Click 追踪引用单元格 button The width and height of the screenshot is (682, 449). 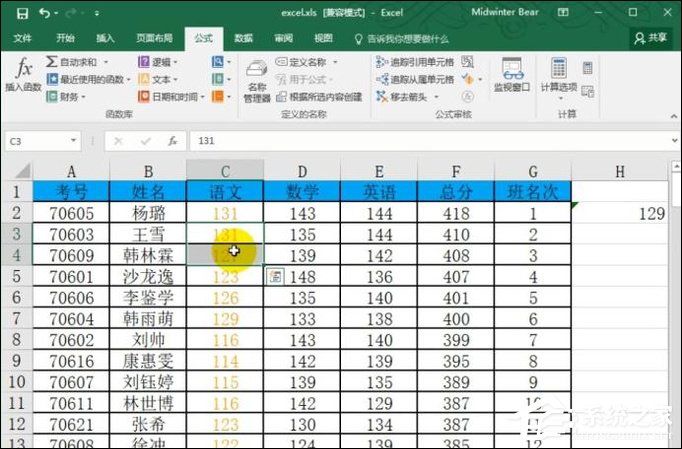point(415,62)
